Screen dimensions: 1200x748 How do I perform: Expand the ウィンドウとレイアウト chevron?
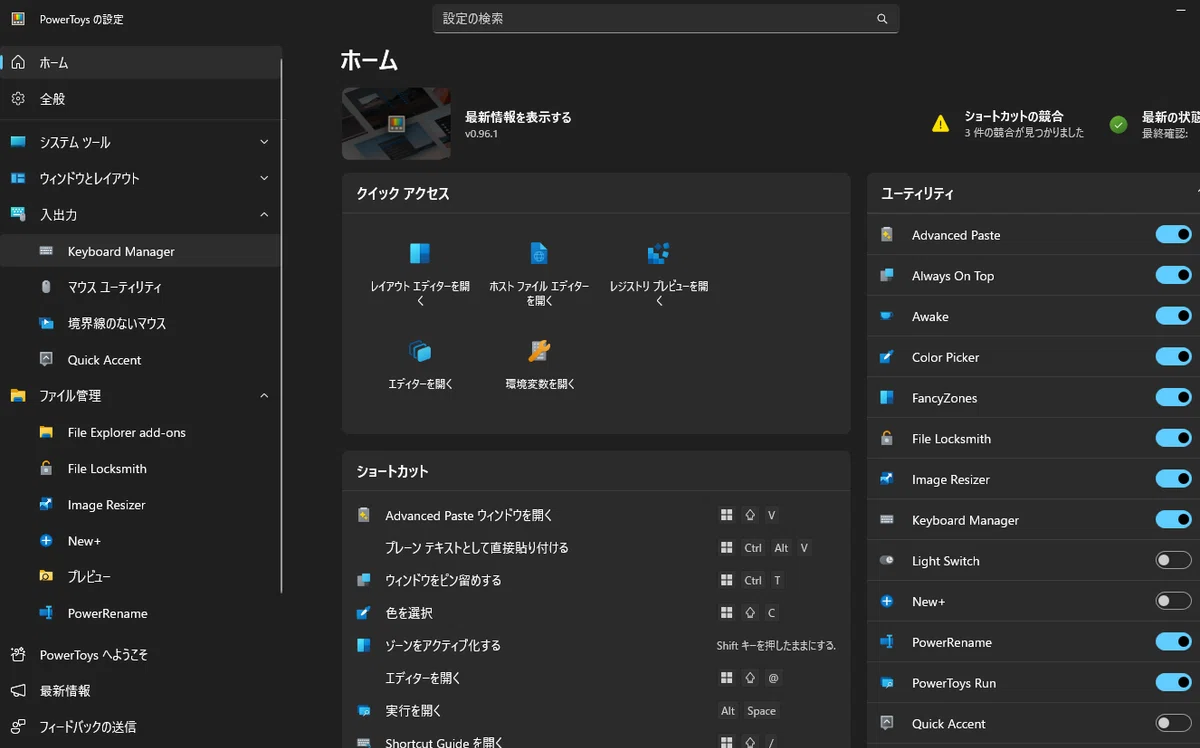[x=264, y=178]
